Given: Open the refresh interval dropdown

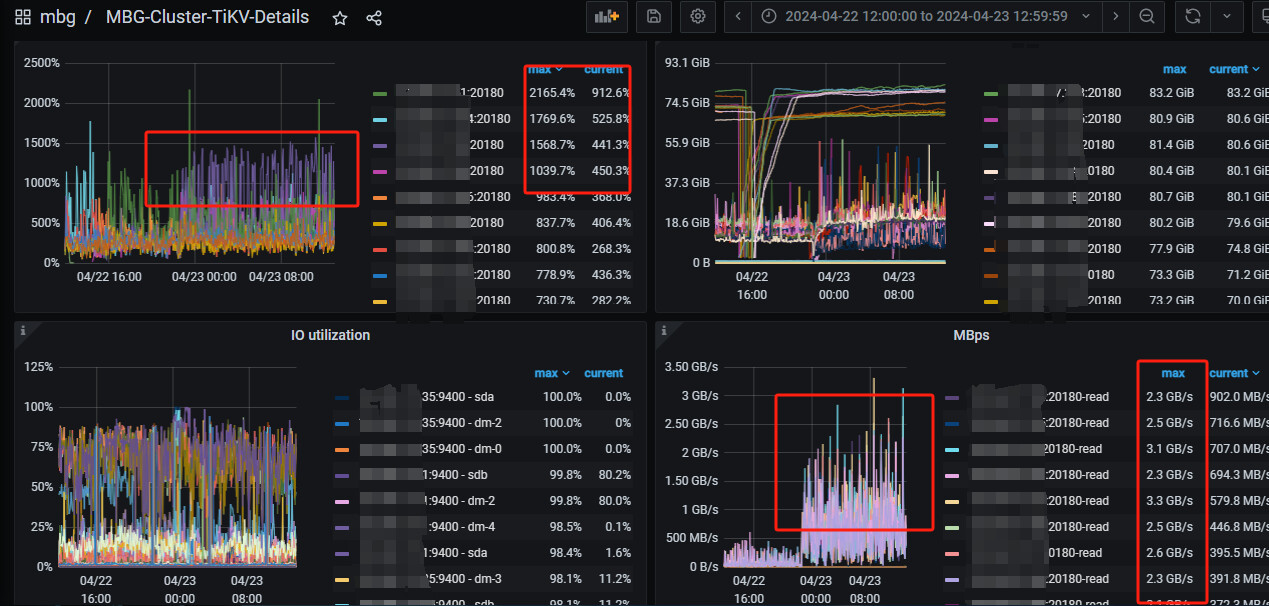Looking at the screenshot, I should (1227, 16).
